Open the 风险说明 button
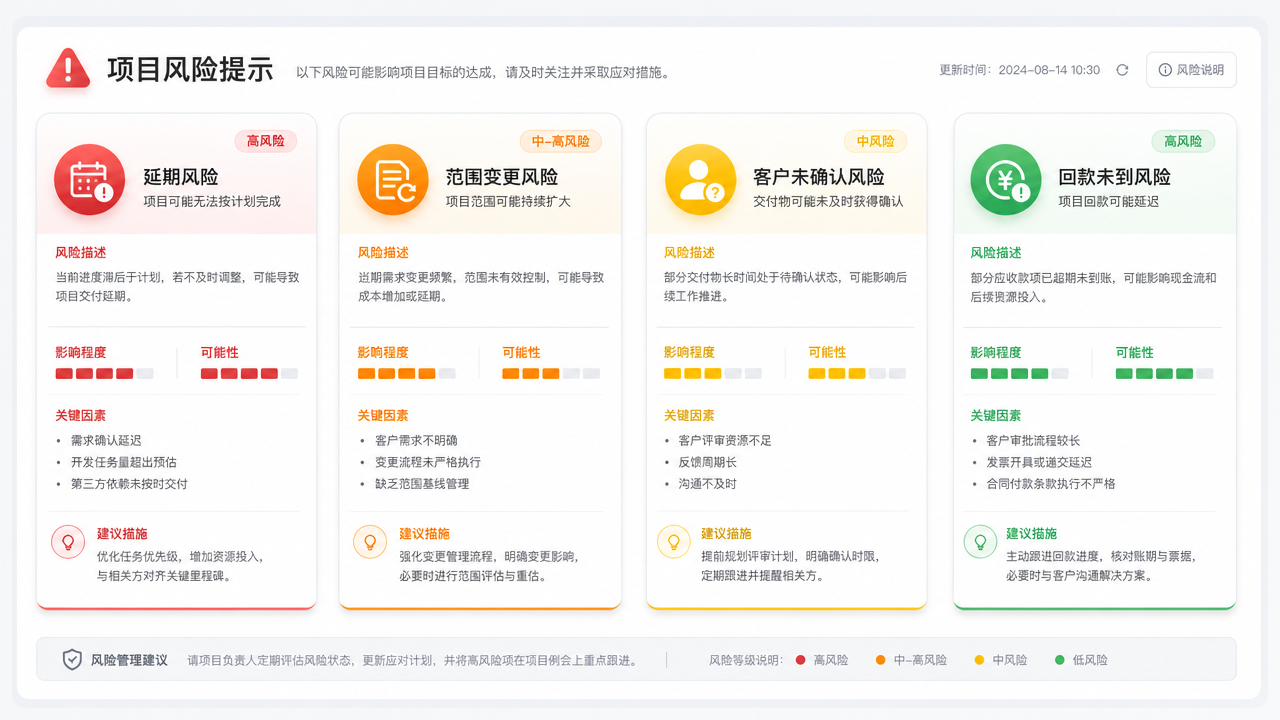1280x720 pixels. (1191, 70)
